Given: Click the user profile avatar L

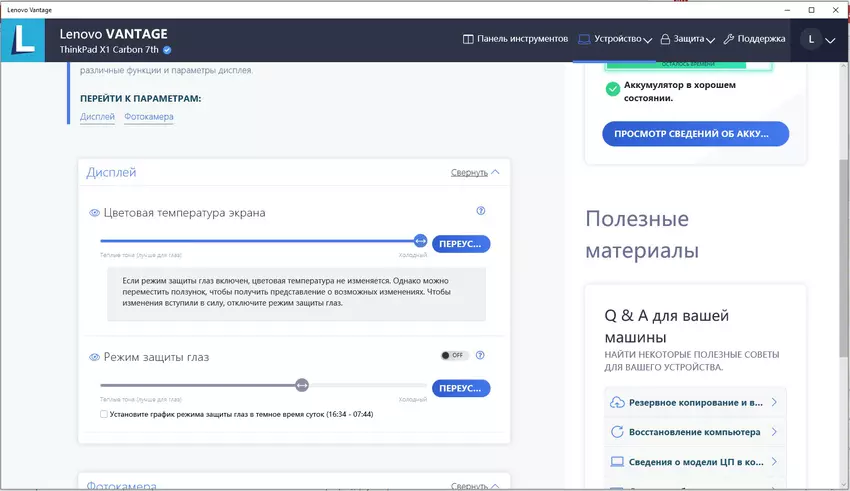Looking at the screenshot, I should pos(812,39).
